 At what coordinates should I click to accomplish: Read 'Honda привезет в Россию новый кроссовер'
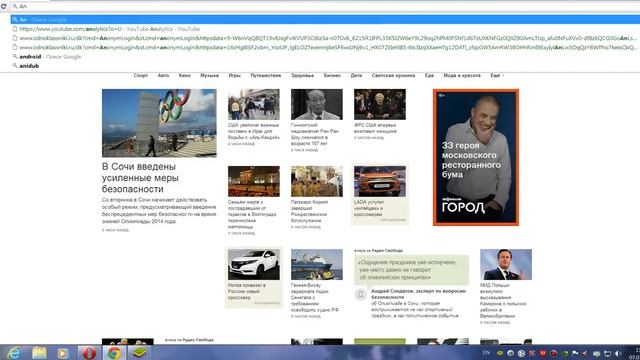point(247,291)
